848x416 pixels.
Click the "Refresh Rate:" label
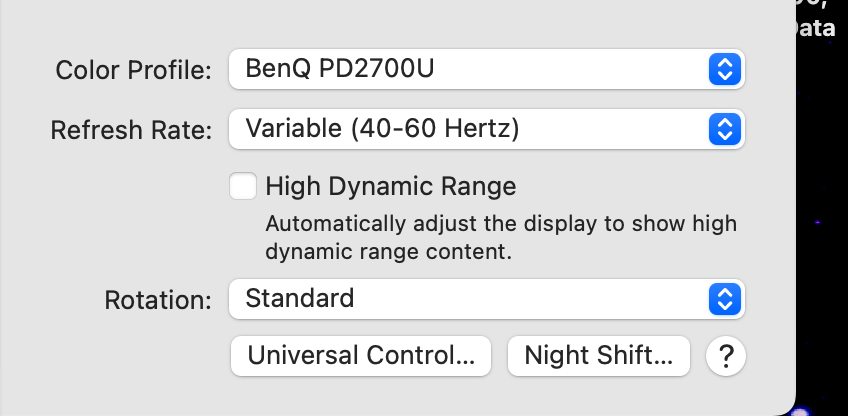(x=131, y=129)
